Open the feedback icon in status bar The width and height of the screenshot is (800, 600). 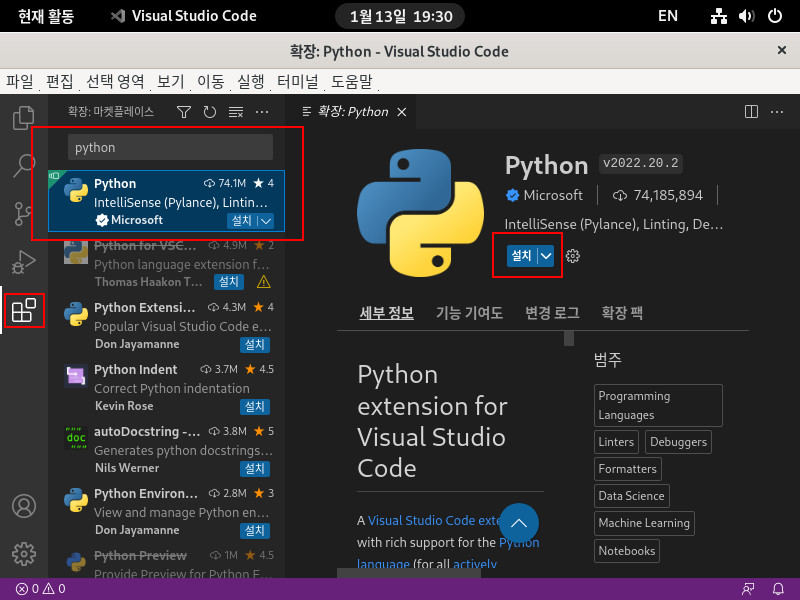coord(748,589)
